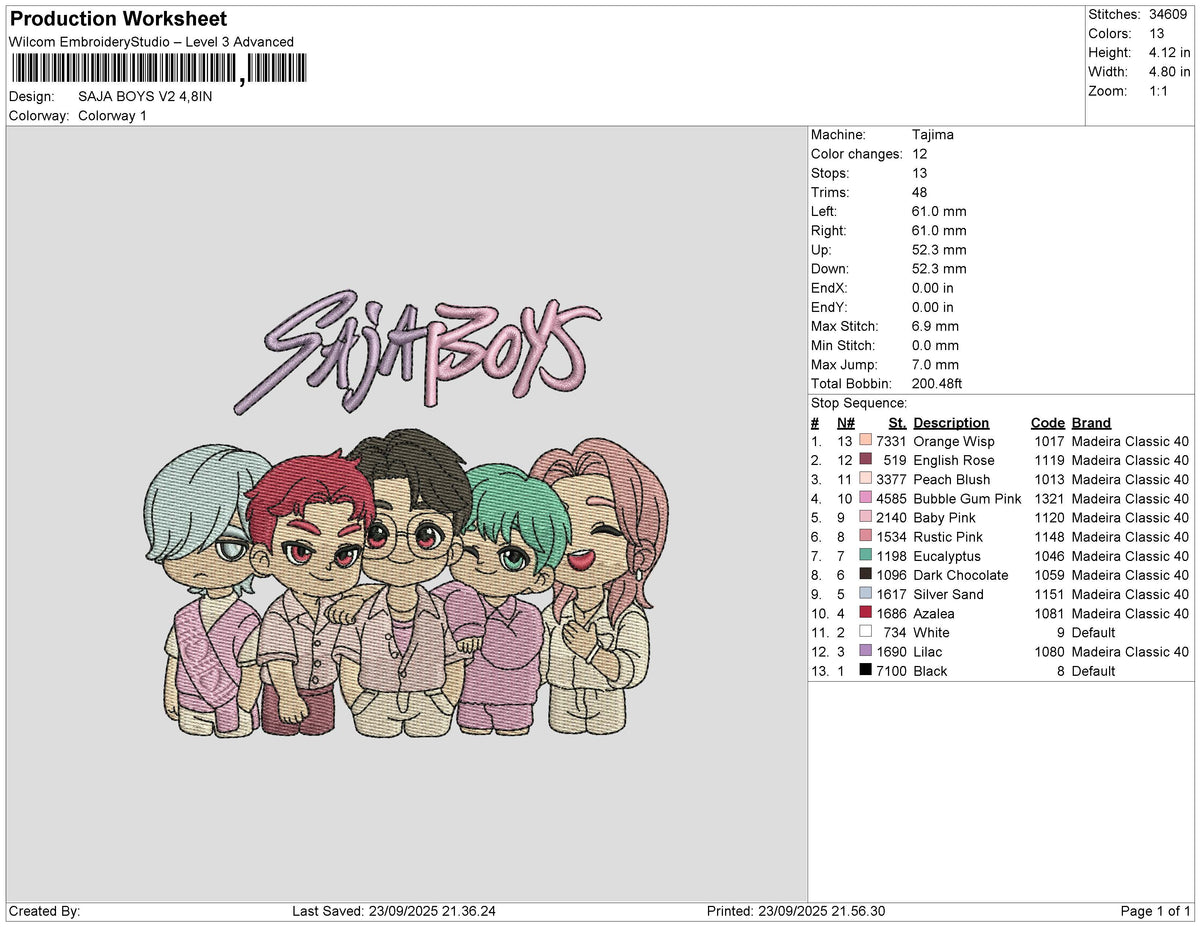Click the Azalea red swatch

tap(865, 613)
